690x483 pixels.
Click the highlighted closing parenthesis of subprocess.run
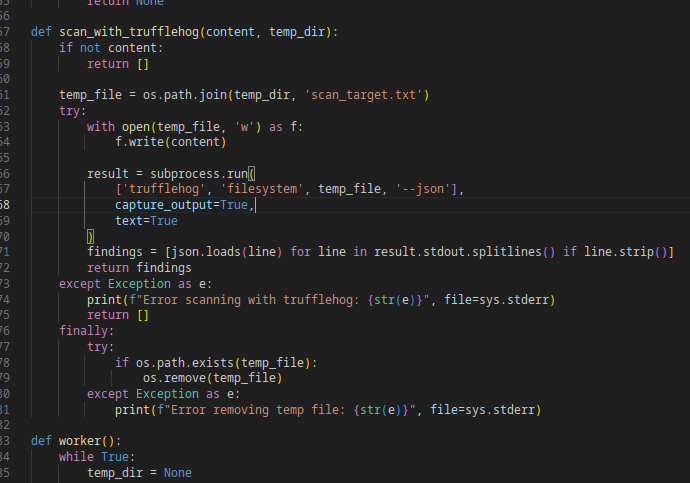(90, 237)
